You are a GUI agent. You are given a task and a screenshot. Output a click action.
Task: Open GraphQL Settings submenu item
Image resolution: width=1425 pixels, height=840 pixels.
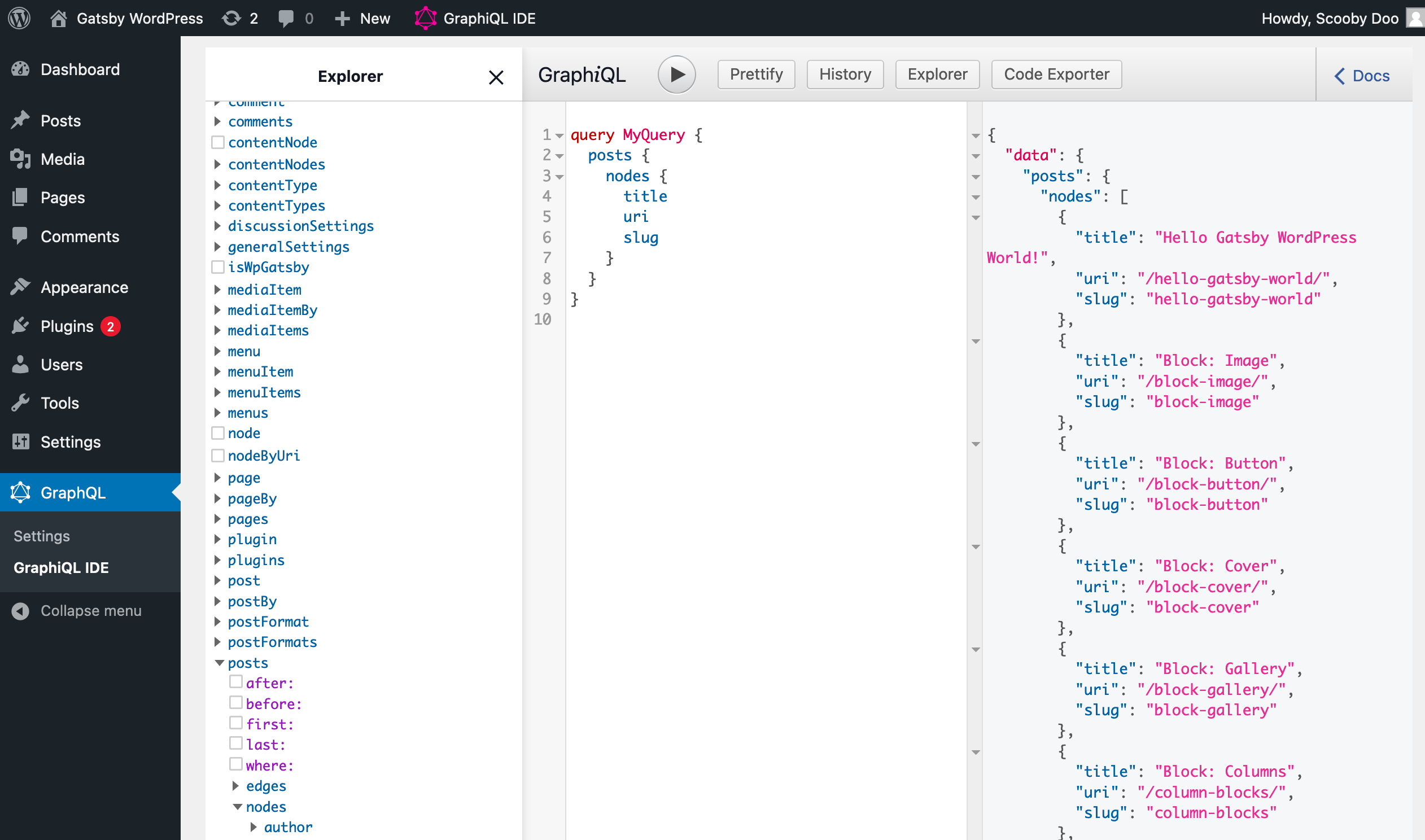coord(42,536)
